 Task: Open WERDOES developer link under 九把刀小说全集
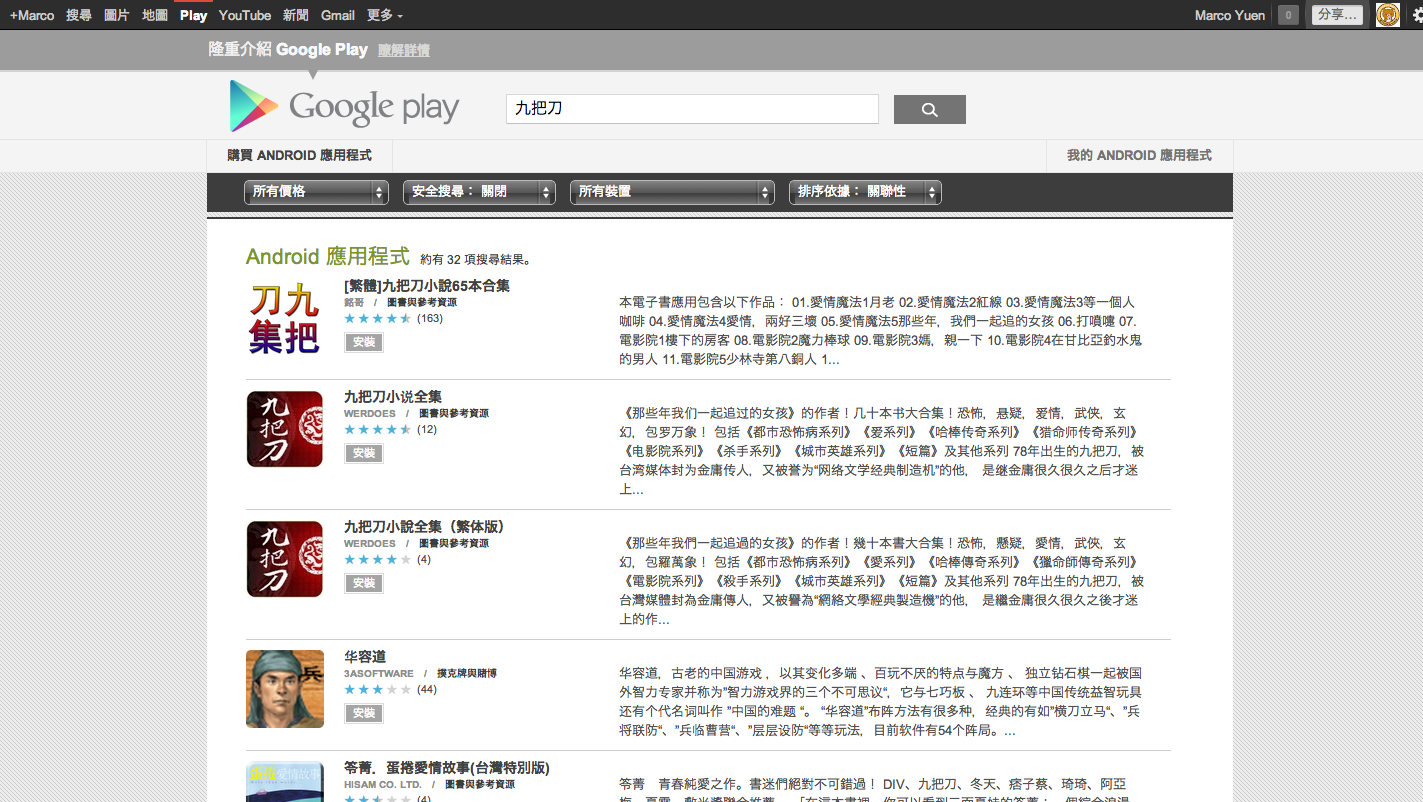pos(370,413)
